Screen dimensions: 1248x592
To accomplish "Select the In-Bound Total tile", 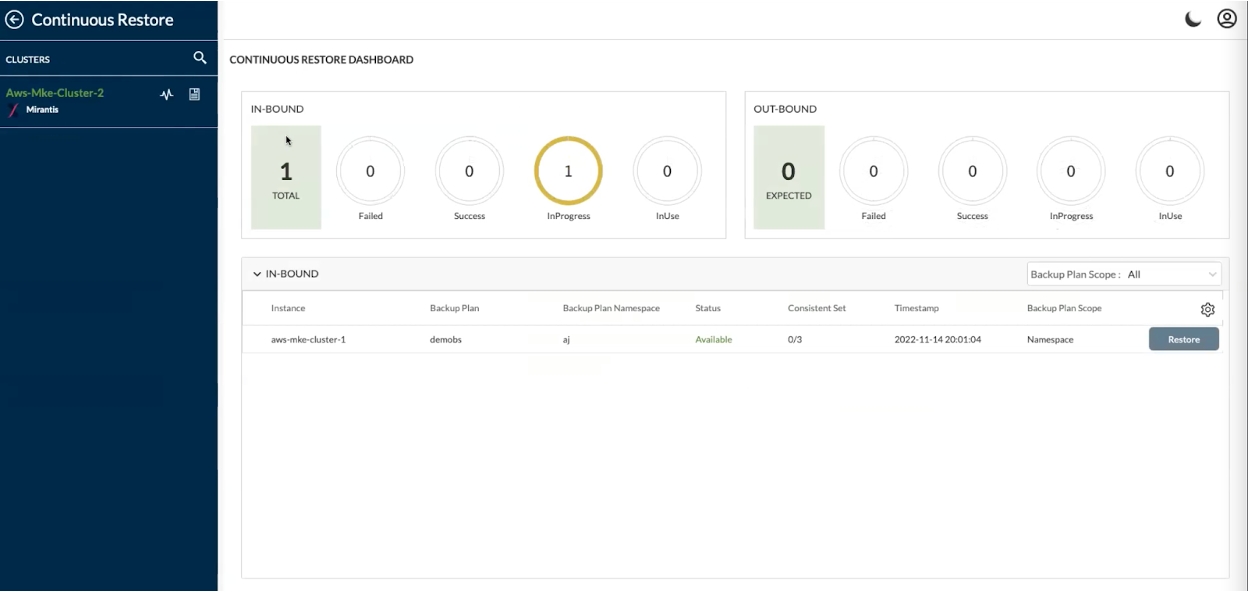I will point(286,177).
